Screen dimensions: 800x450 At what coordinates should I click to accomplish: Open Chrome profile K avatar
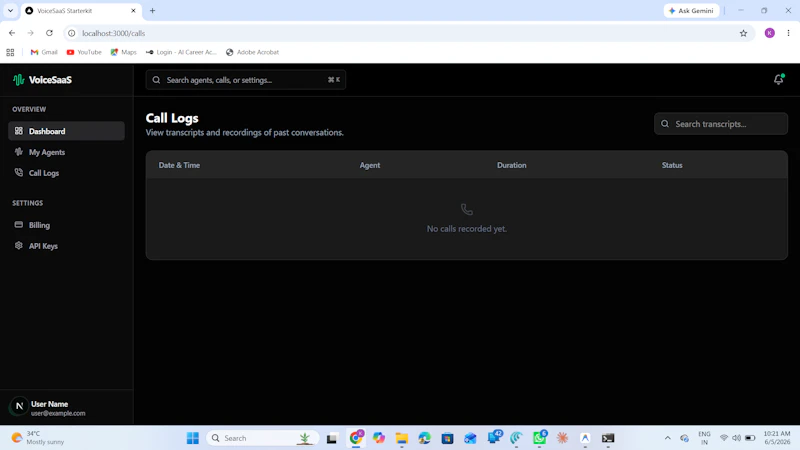769,33
